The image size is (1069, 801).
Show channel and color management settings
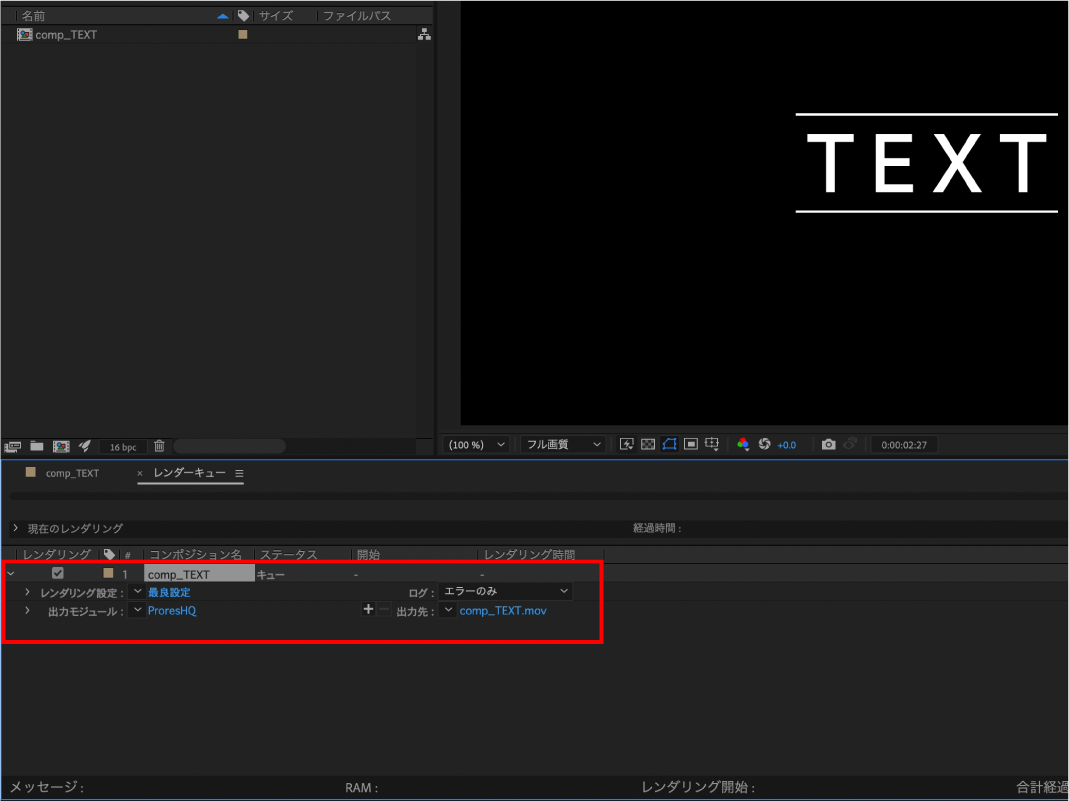[743, 444]
